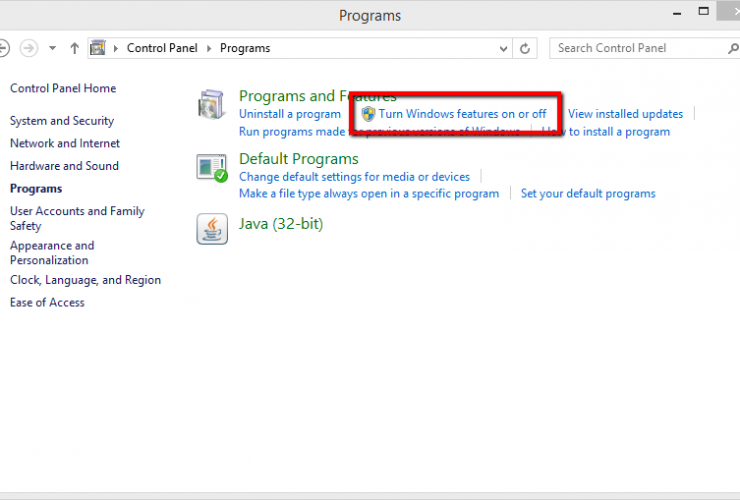
Task: Click Uninstall a program link
Action: 290,114
